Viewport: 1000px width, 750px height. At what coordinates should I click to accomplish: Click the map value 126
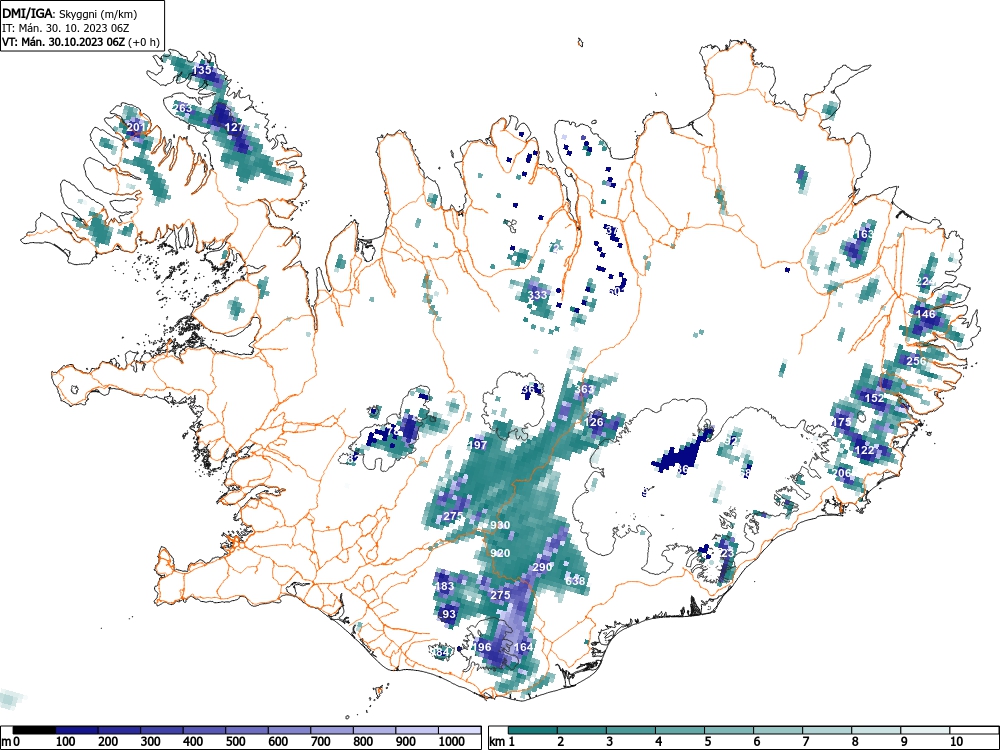pyautogui.click(x=594, y=422)
